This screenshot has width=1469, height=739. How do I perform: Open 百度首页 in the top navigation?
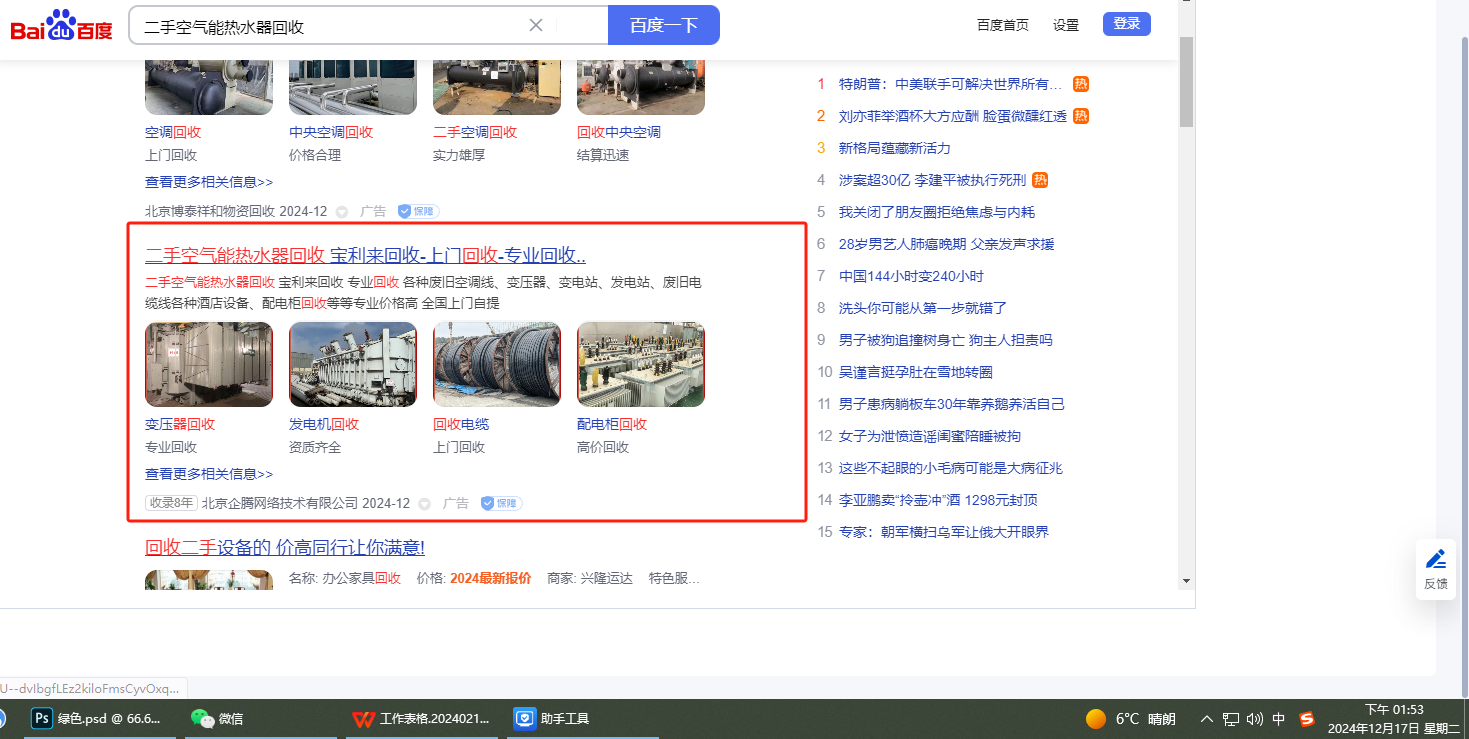pos(1002,24)
